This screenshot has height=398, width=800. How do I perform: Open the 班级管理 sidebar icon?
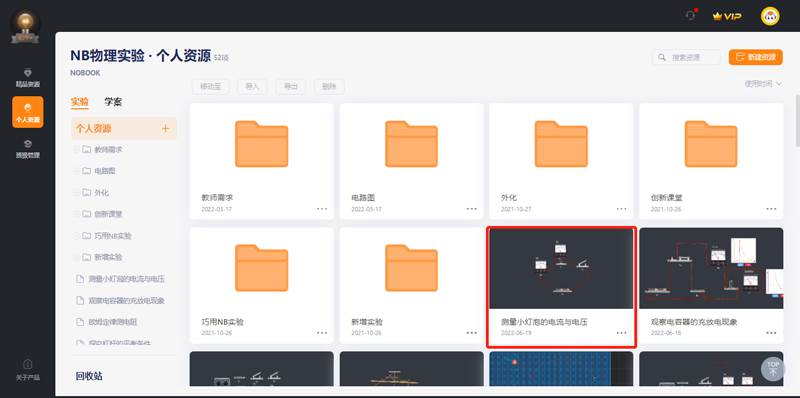pos(28,148)
